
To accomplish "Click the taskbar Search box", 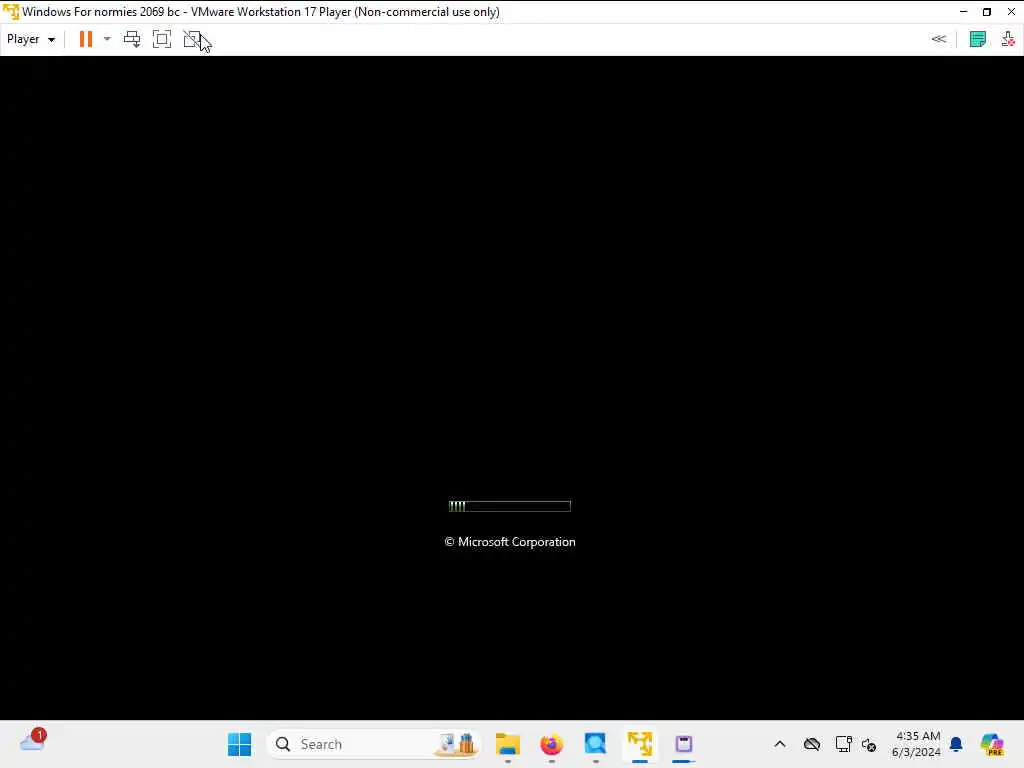I will 374,744.
